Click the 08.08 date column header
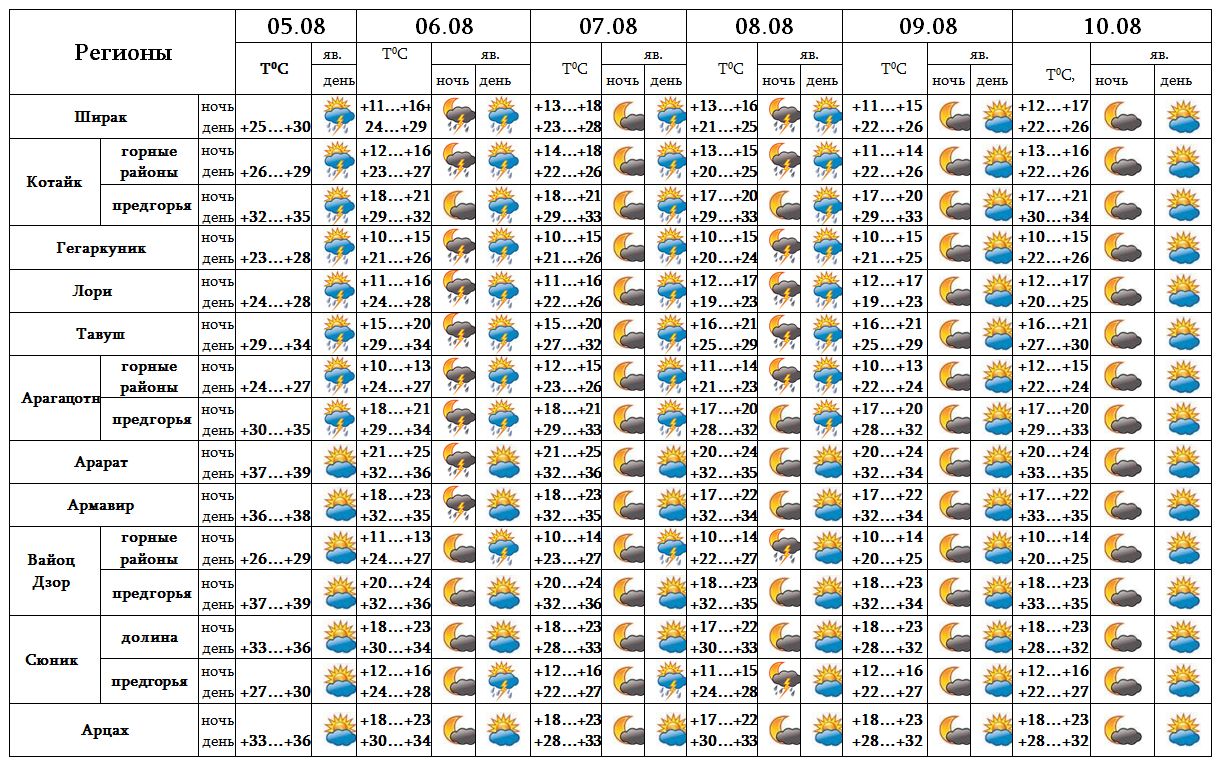This screenshot has height=764, width=1226. point(765,26)
